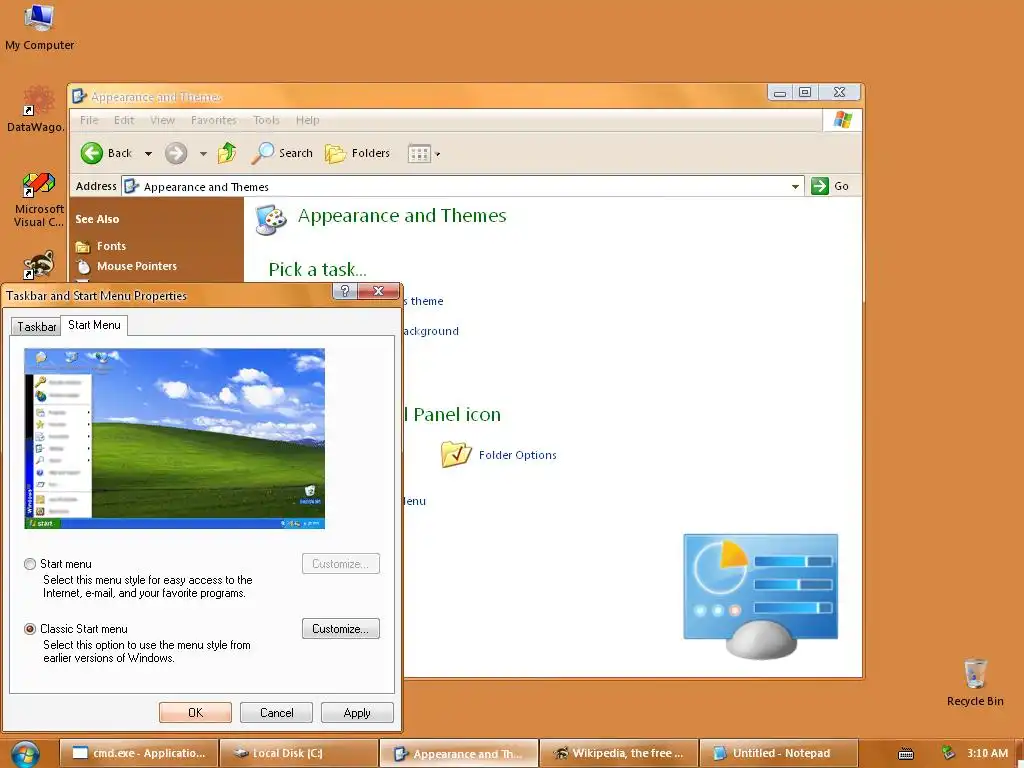This screenshot has height=768, width=1024.
Task: Click the Control Panel graphic illustration
Action: [x=761, y=596]
